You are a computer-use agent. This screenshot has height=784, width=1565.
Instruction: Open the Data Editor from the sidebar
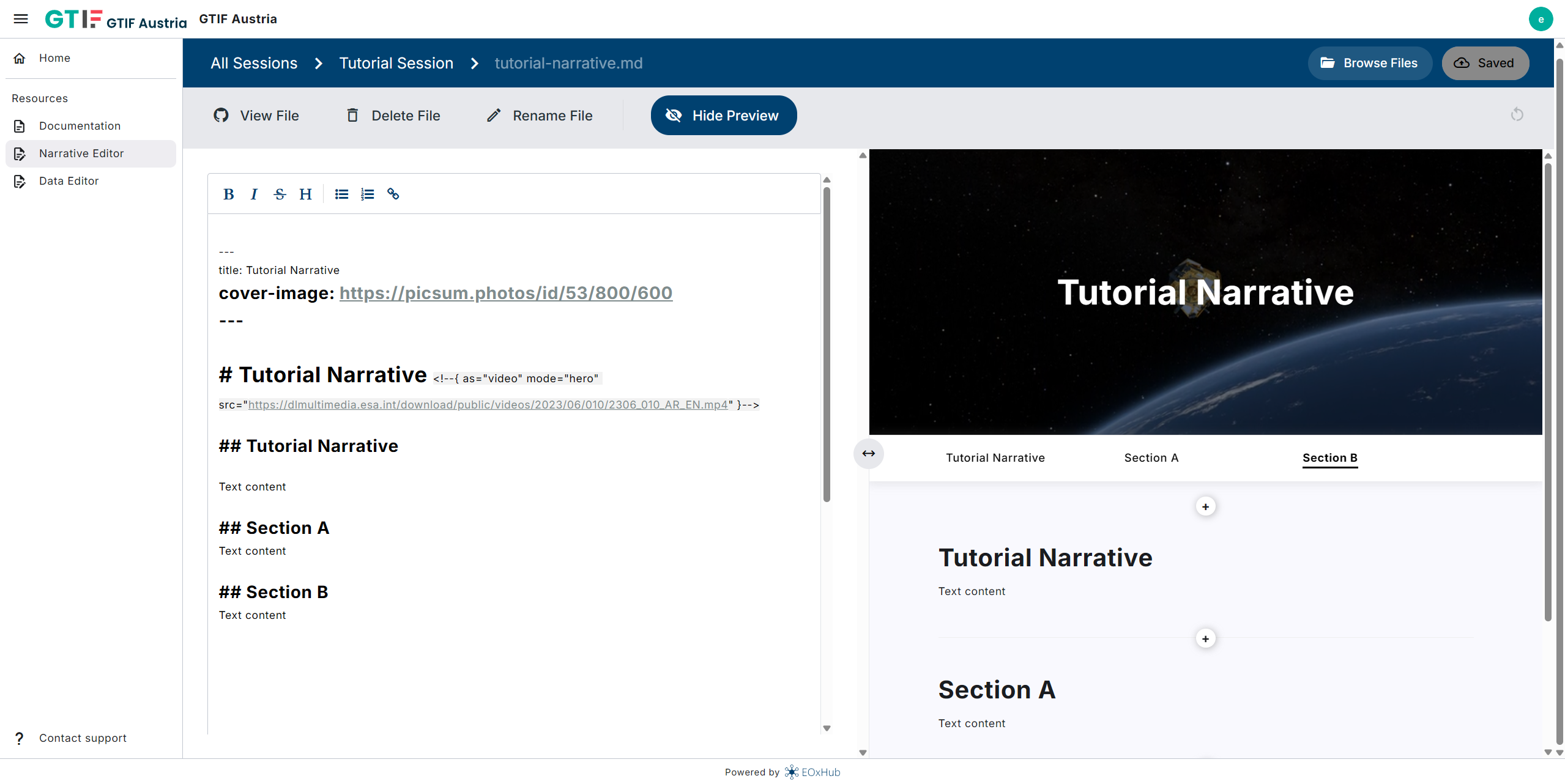pos(69,180)
